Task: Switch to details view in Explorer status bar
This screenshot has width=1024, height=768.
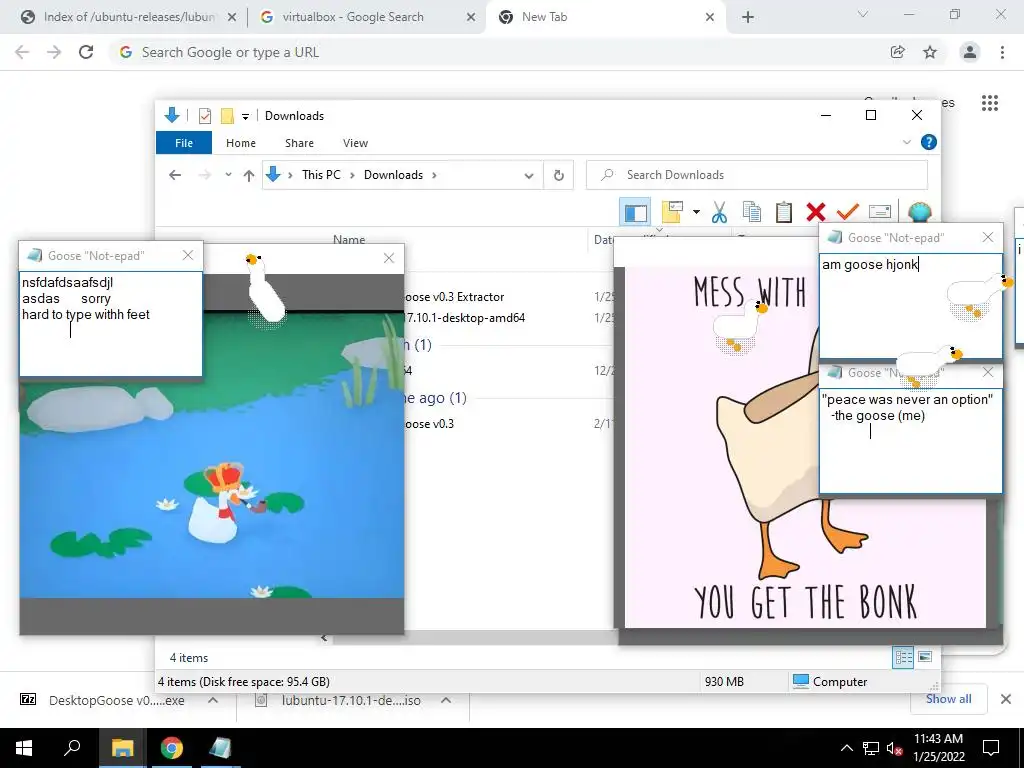Action: (x=903, y=657)
